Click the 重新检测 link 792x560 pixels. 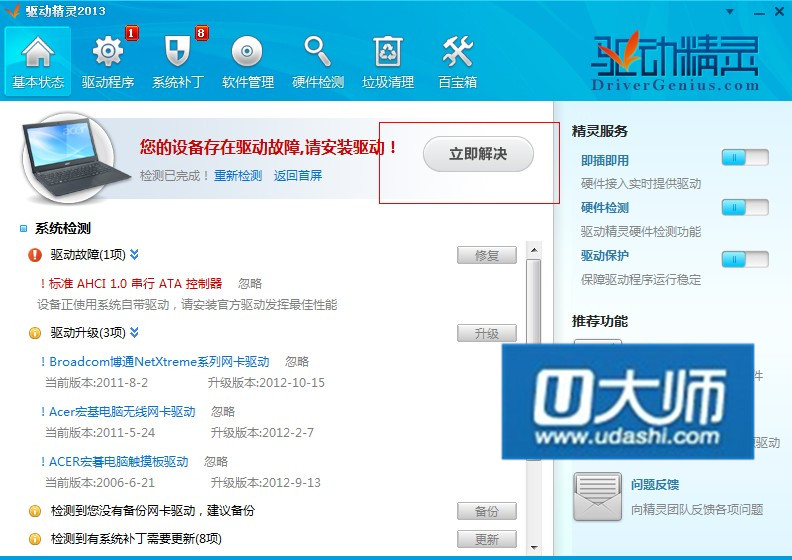238,176
